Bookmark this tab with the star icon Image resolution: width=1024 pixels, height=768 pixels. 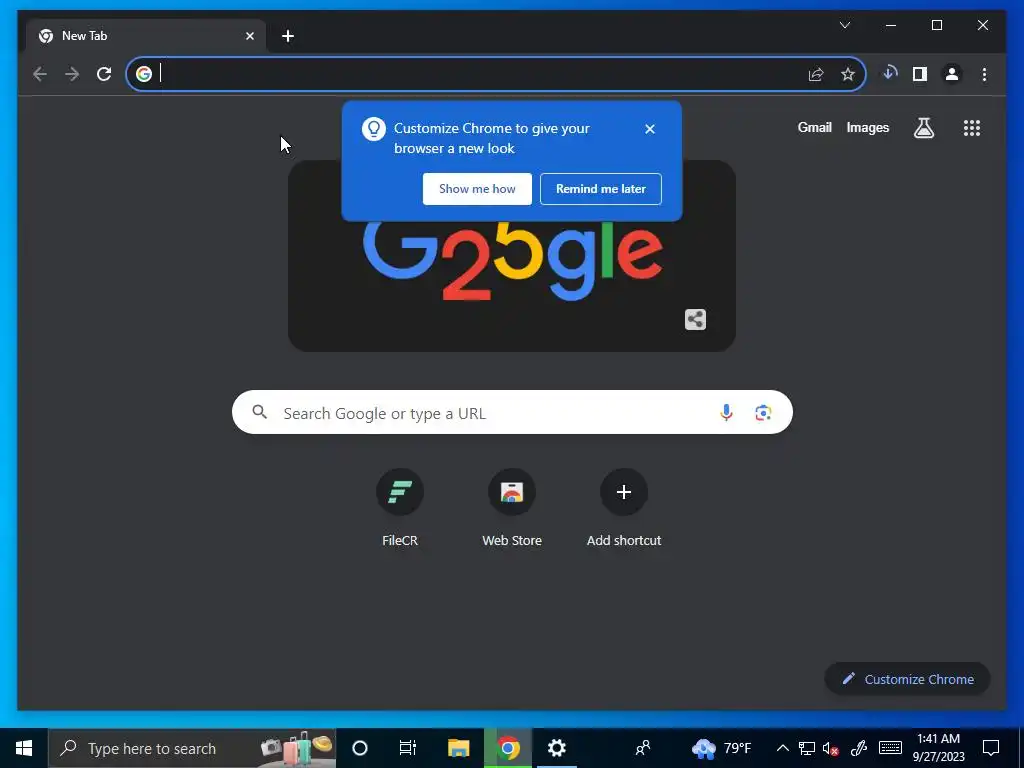point(848,74)
